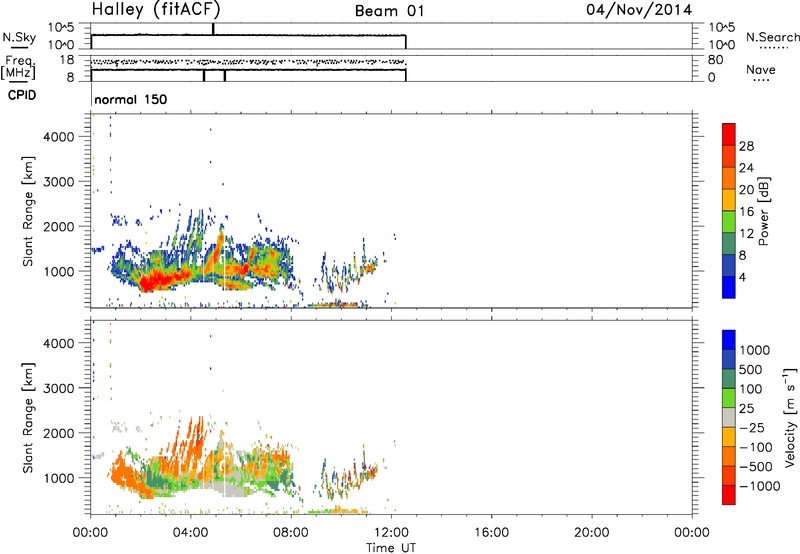Click the date '04/Nov/2014'
Image resolution: width=800 pixels, height=554 pixels.
tap(639, 10)
